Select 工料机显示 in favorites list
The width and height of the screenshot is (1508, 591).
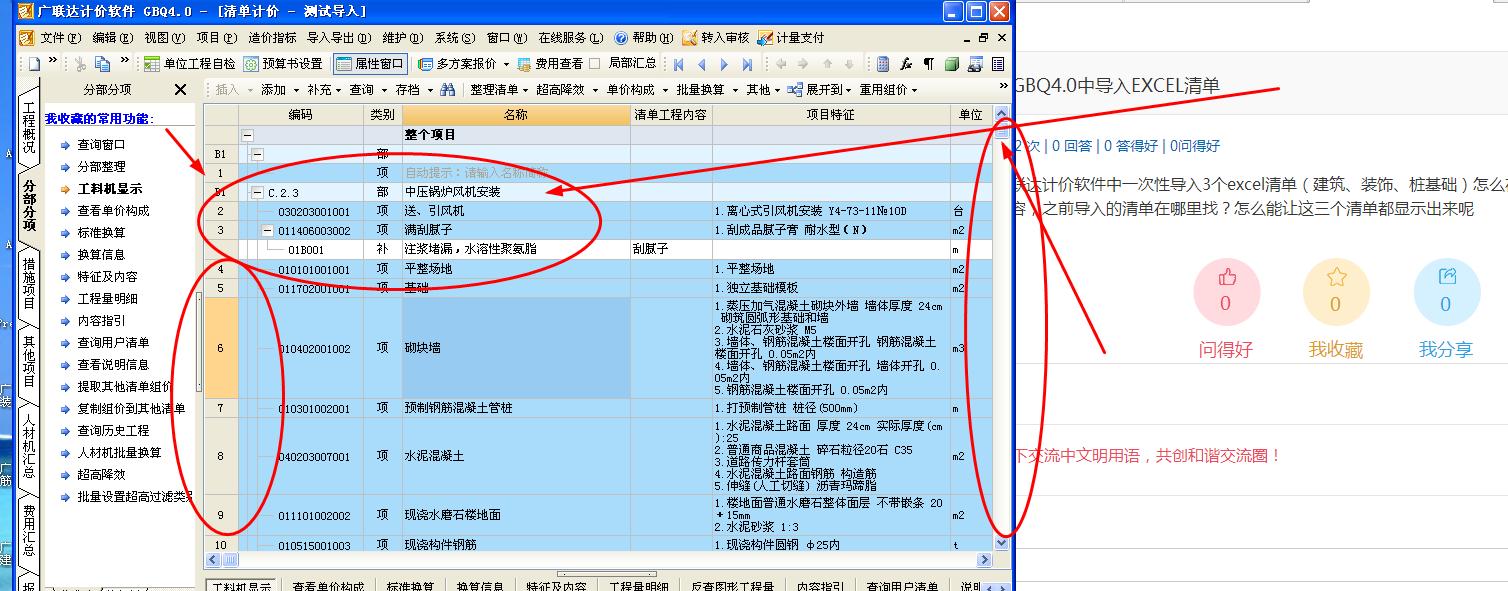click(110, 189)
